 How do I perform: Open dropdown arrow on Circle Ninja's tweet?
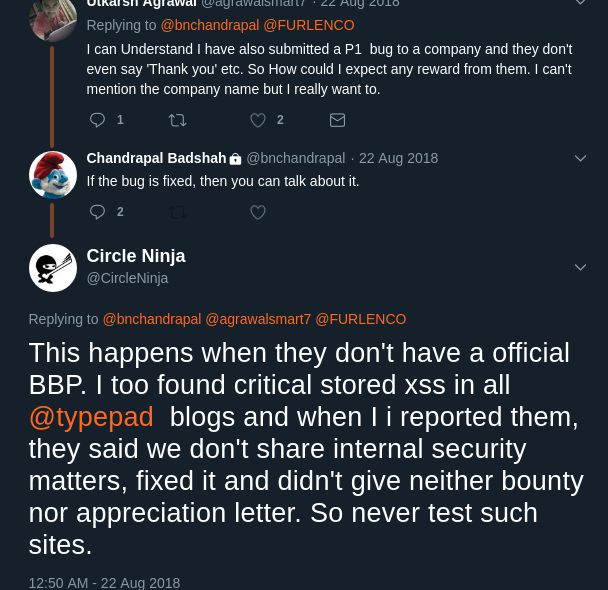coord(580,266)
